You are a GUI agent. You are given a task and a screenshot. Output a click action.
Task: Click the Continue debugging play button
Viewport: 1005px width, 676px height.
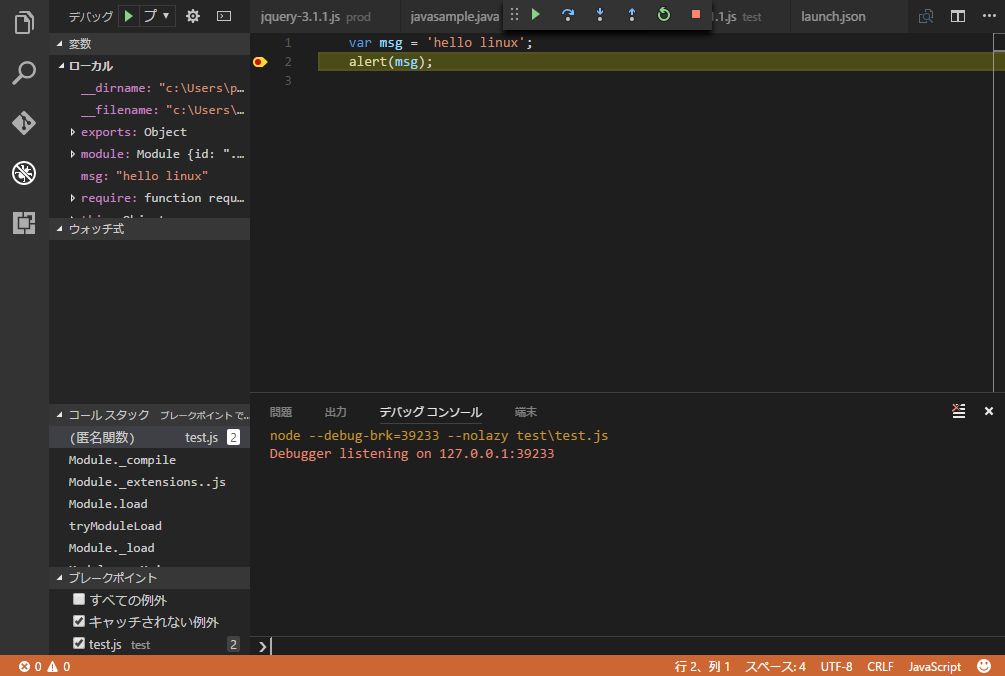536,15
